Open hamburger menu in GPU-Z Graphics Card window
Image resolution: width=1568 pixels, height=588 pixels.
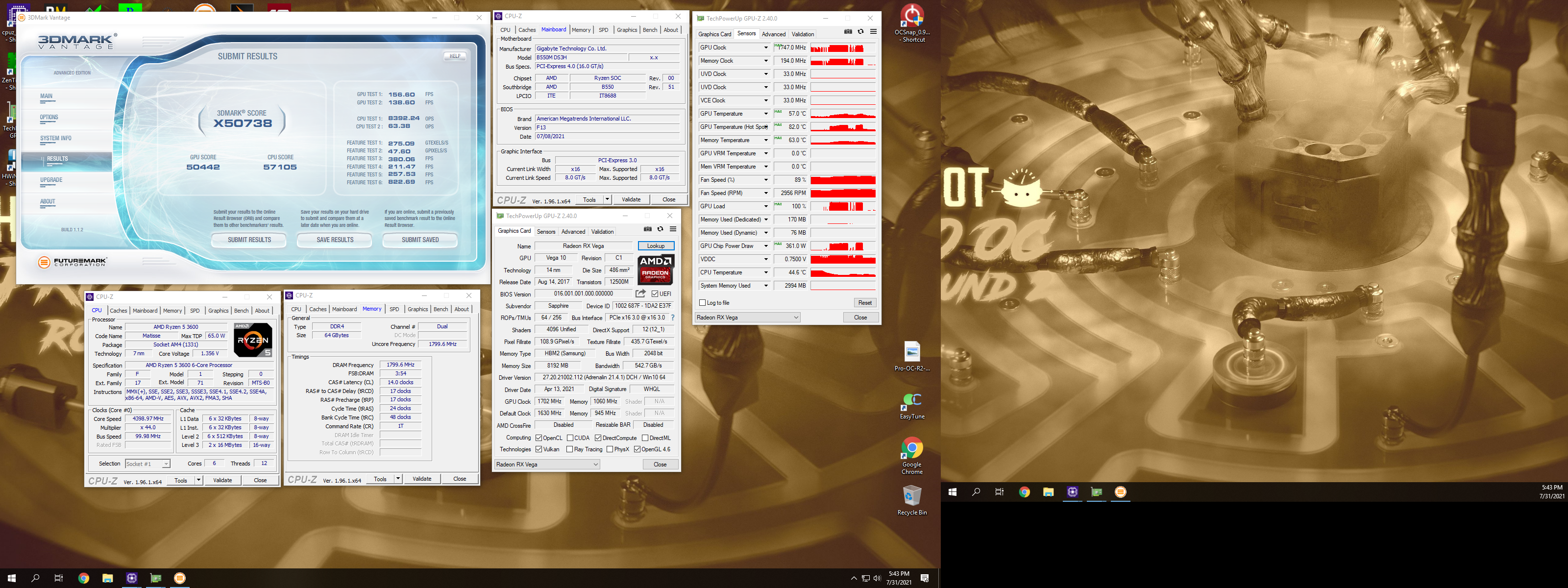[673, 229]
